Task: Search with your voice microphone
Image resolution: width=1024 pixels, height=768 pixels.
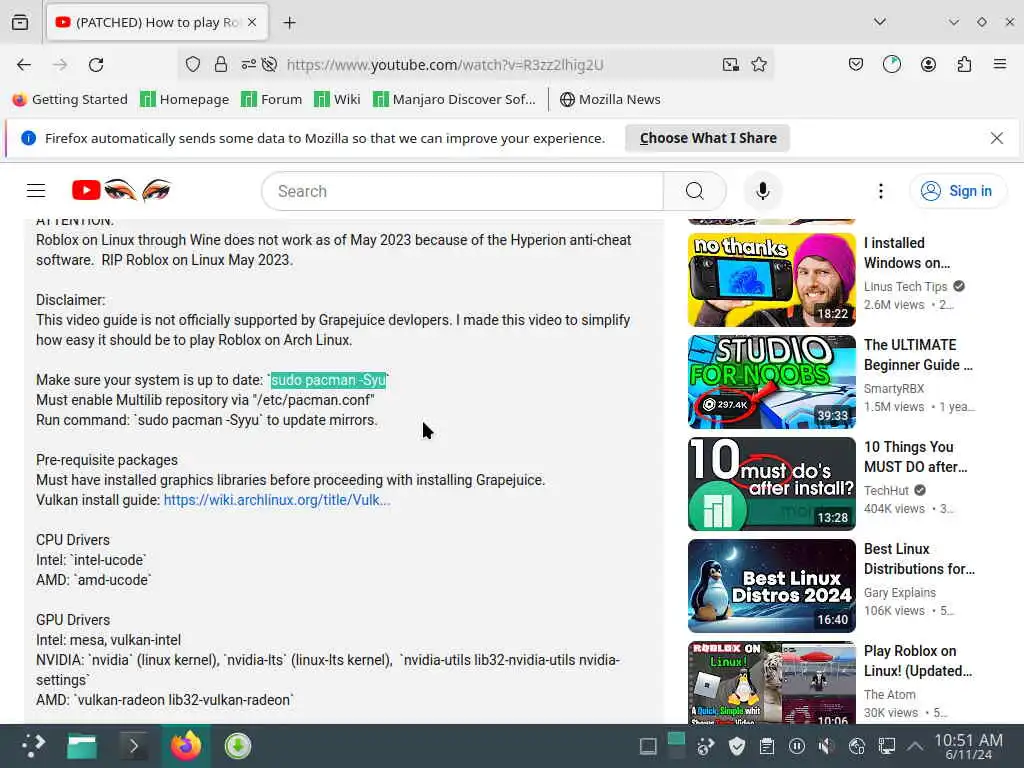Action: (762, 191)
